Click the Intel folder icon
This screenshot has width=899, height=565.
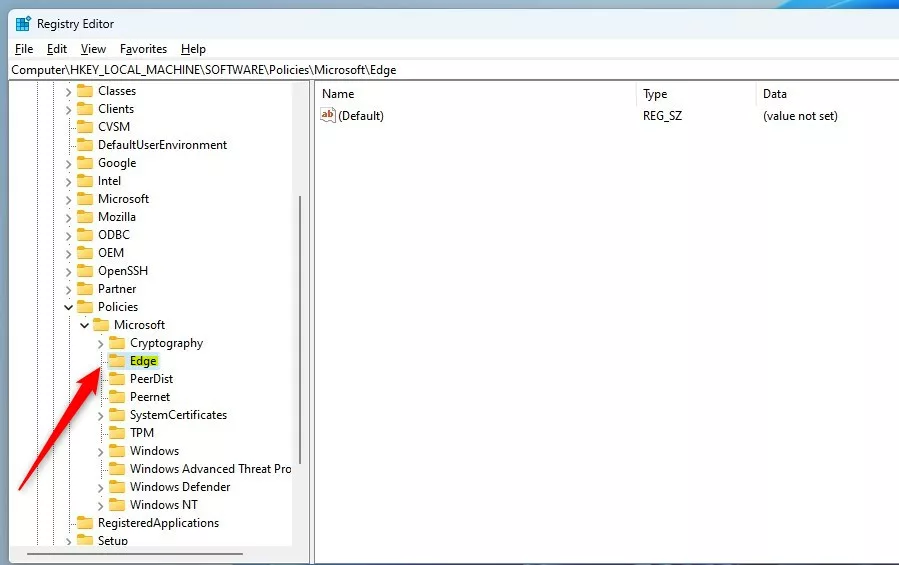click(85, 181)
